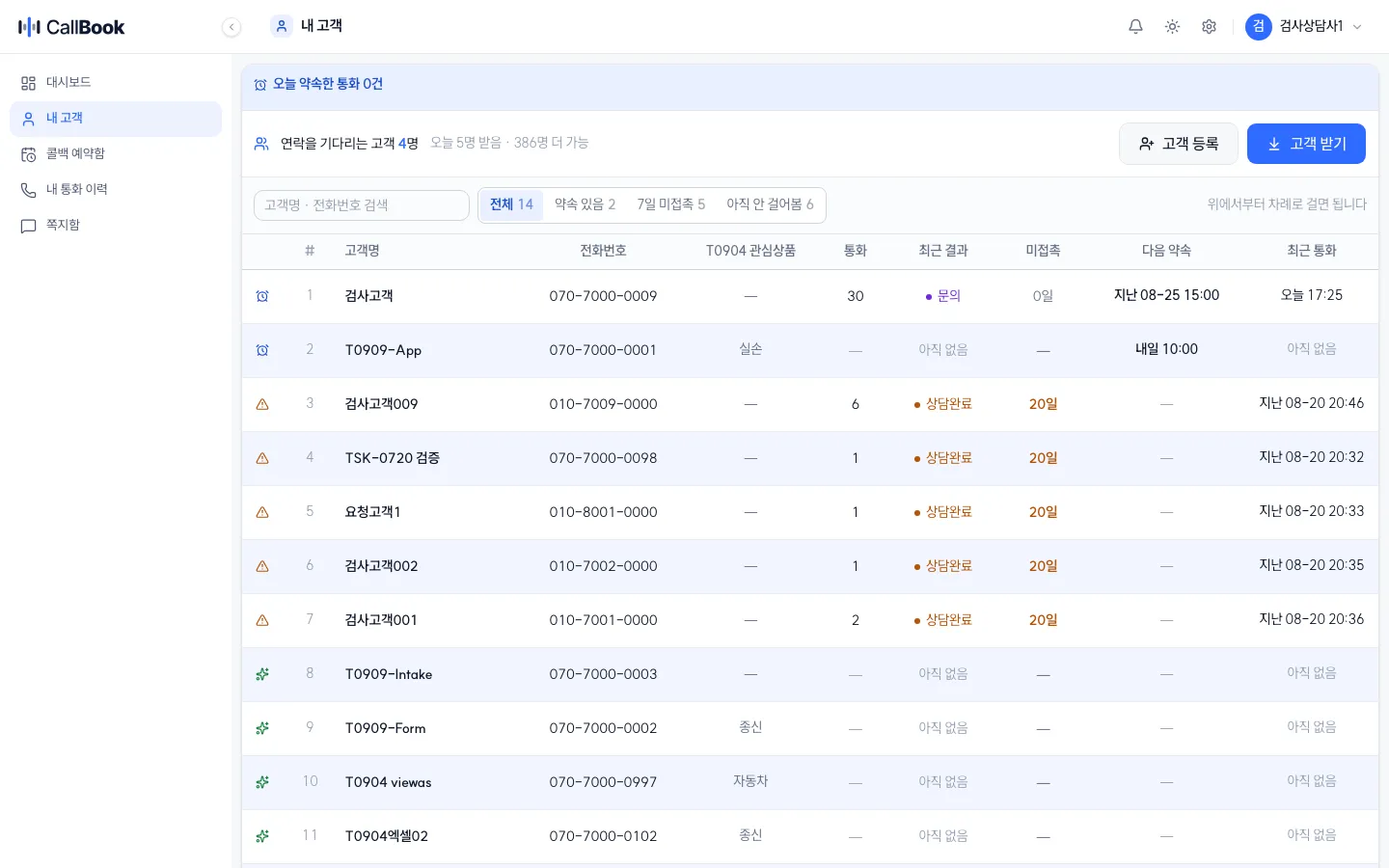Click the 최근 통화 column header
The image size is (1389, 868).
pos(1312,251)
